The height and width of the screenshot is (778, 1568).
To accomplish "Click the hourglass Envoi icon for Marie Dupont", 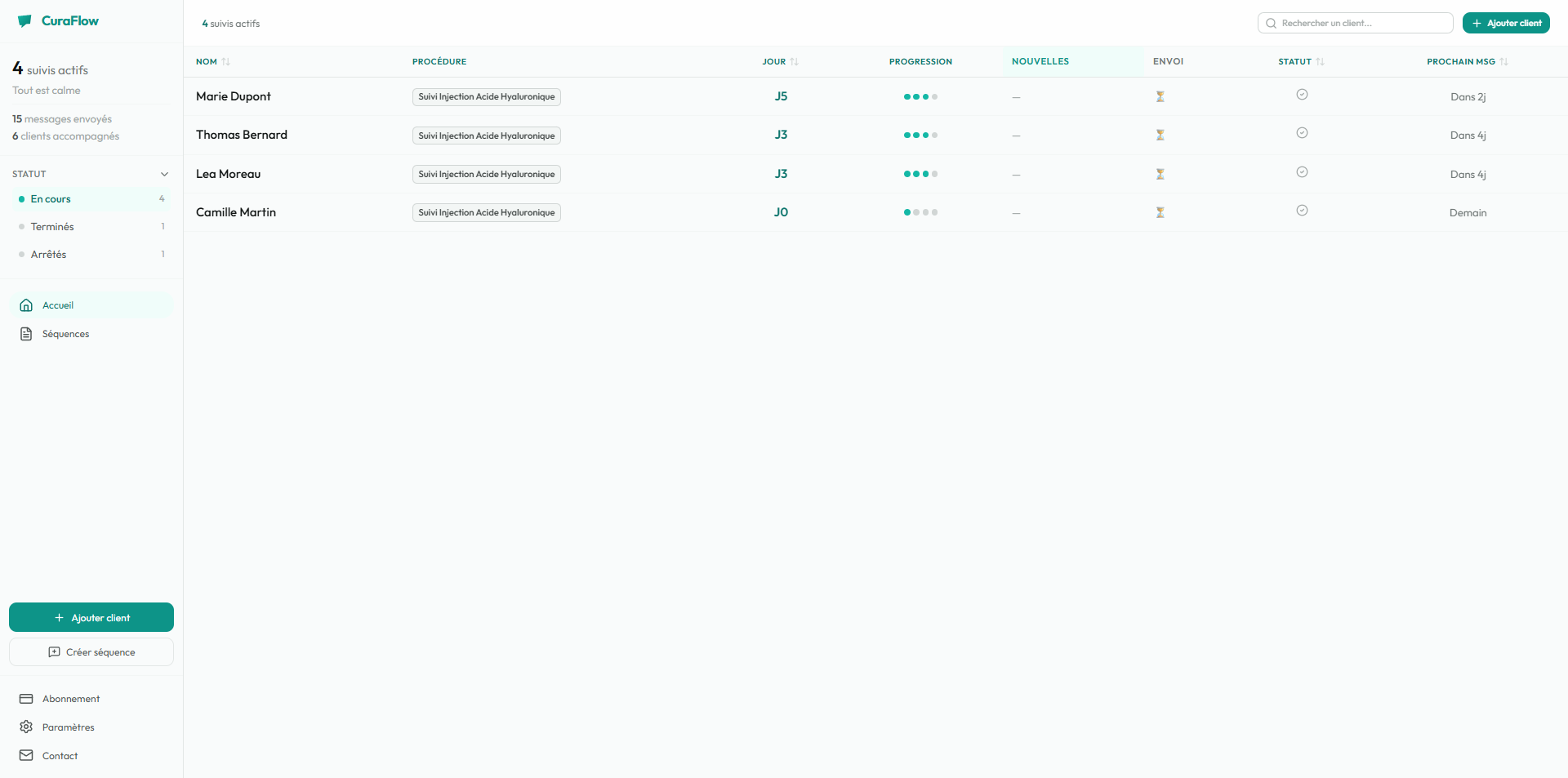I will coord(1160,96).
